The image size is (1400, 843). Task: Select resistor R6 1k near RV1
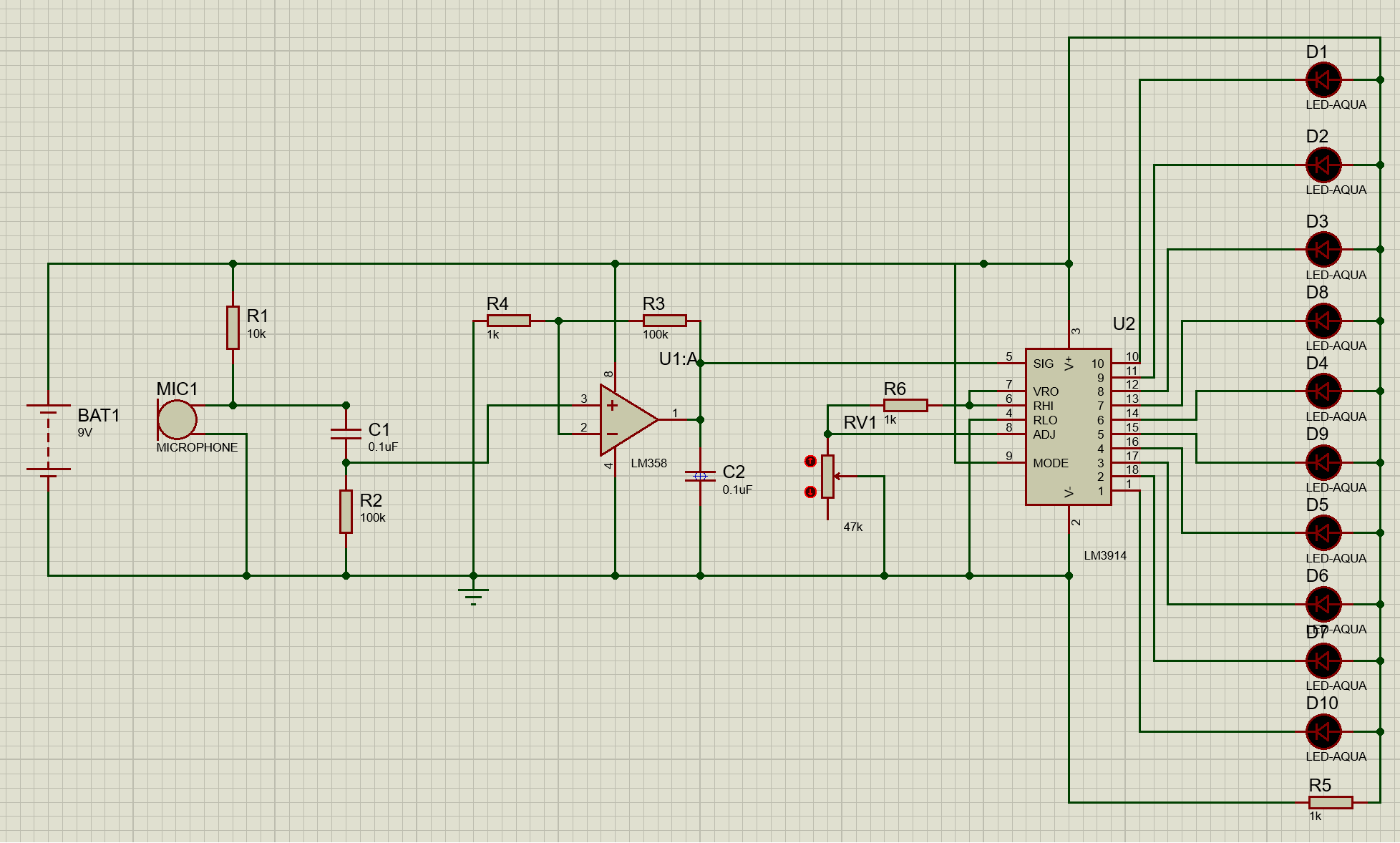[x=904, y=404]
